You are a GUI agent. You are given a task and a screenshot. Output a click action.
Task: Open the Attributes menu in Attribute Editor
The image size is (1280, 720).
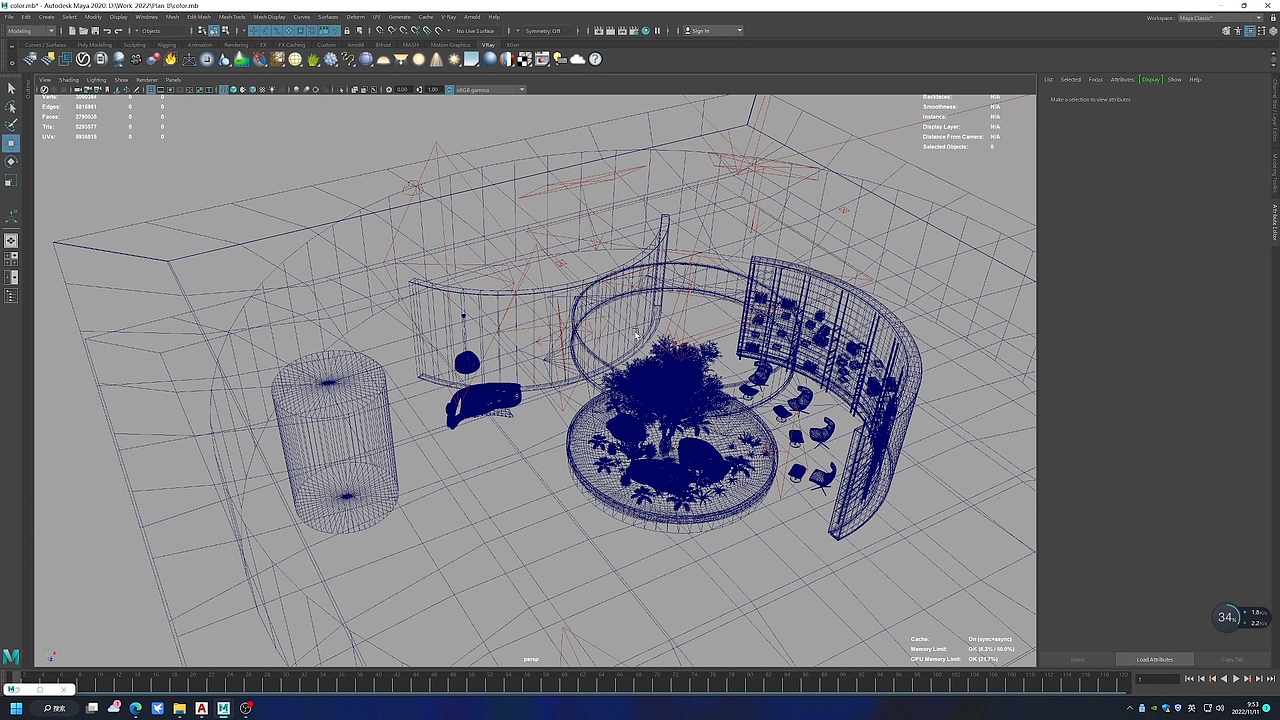(x=1122, y=80)
